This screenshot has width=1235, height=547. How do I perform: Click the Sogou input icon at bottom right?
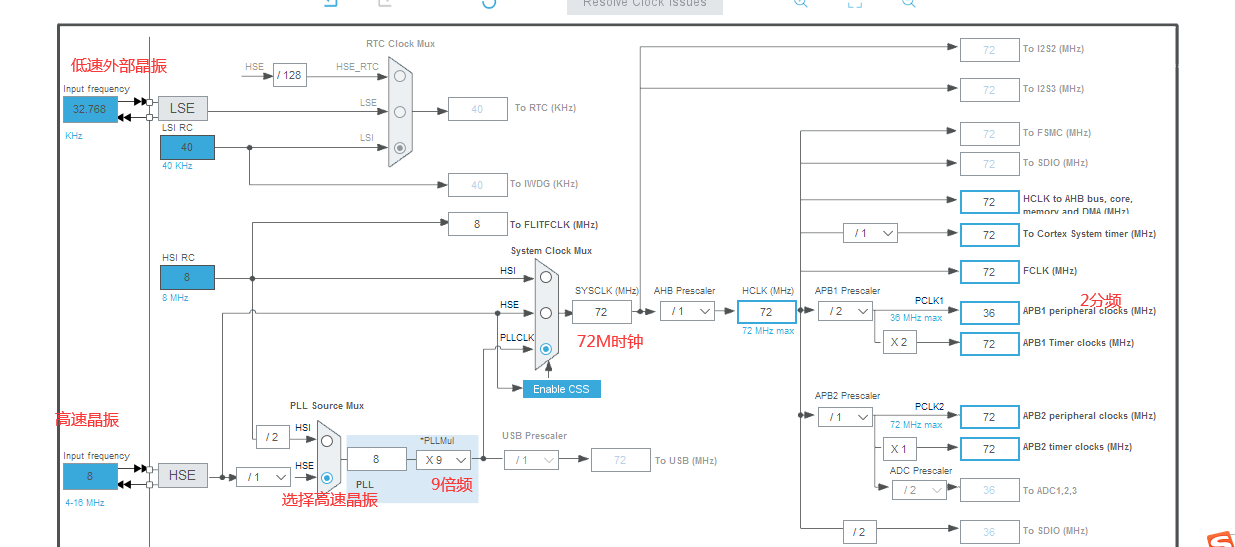1220,540
